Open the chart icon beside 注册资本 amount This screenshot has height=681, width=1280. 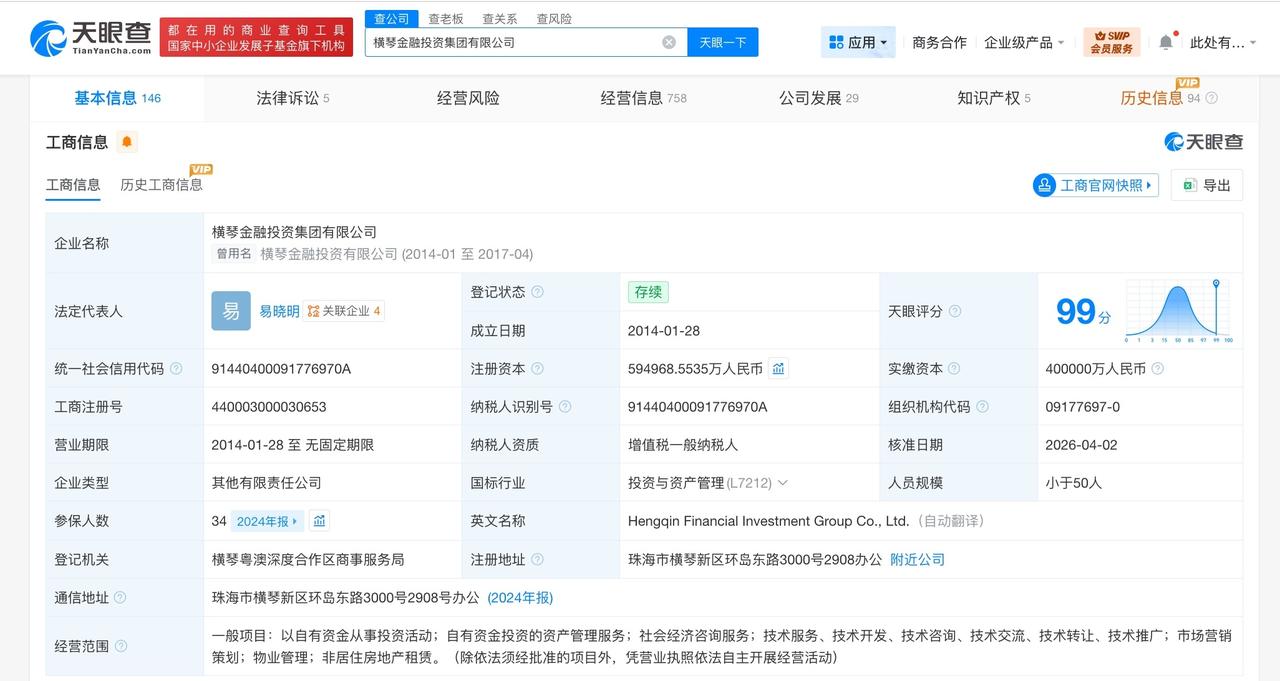coord(778,368)
